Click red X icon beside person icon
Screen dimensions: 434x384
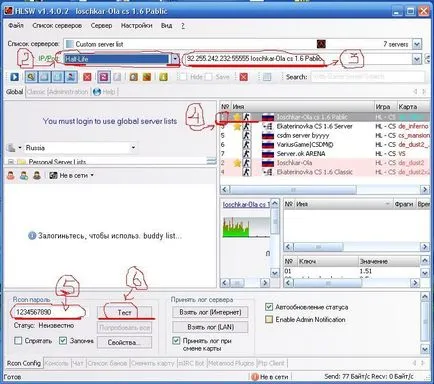pos(87,77)
